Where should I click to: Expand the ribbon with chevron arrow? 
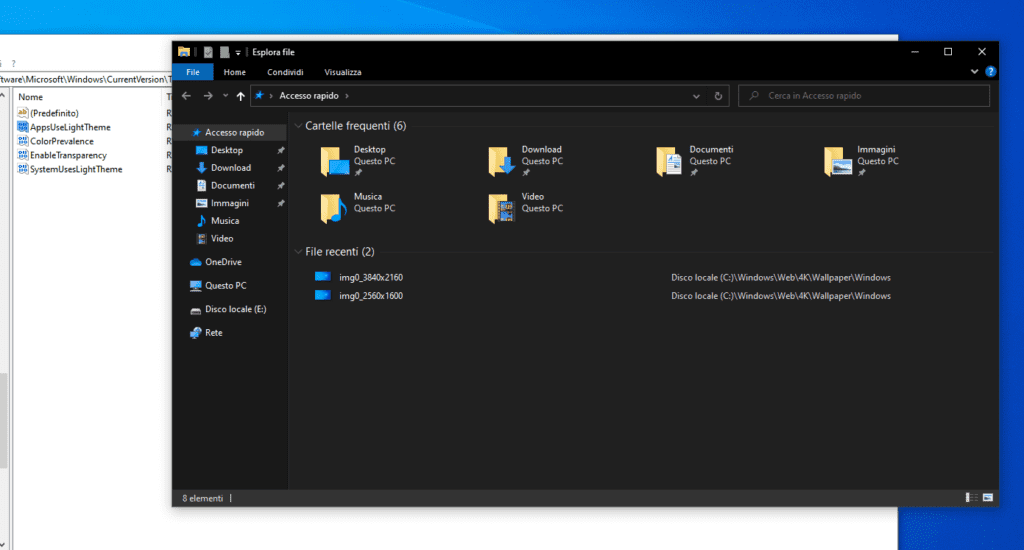(975, 72)
